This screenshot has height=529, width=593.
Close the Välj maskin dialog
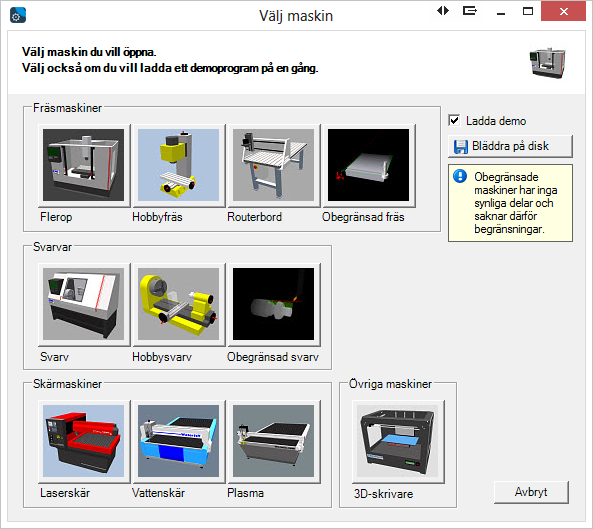point(564,11)
